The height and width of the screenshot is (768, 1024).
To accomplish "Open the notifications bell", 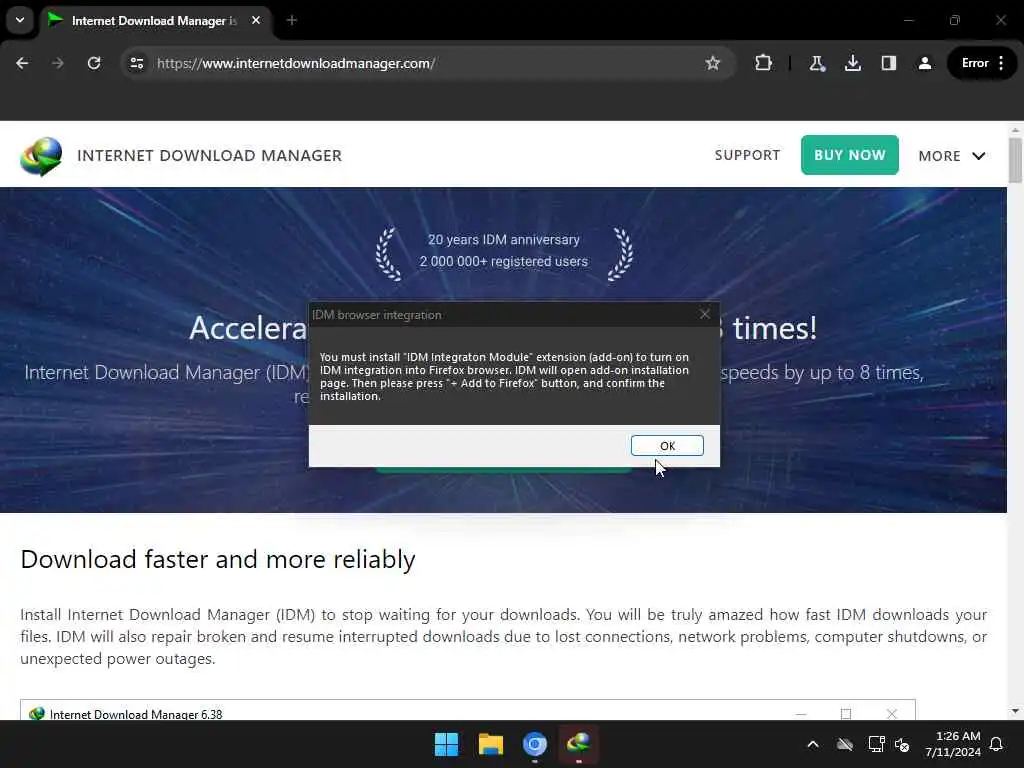I will coord(996,744).
